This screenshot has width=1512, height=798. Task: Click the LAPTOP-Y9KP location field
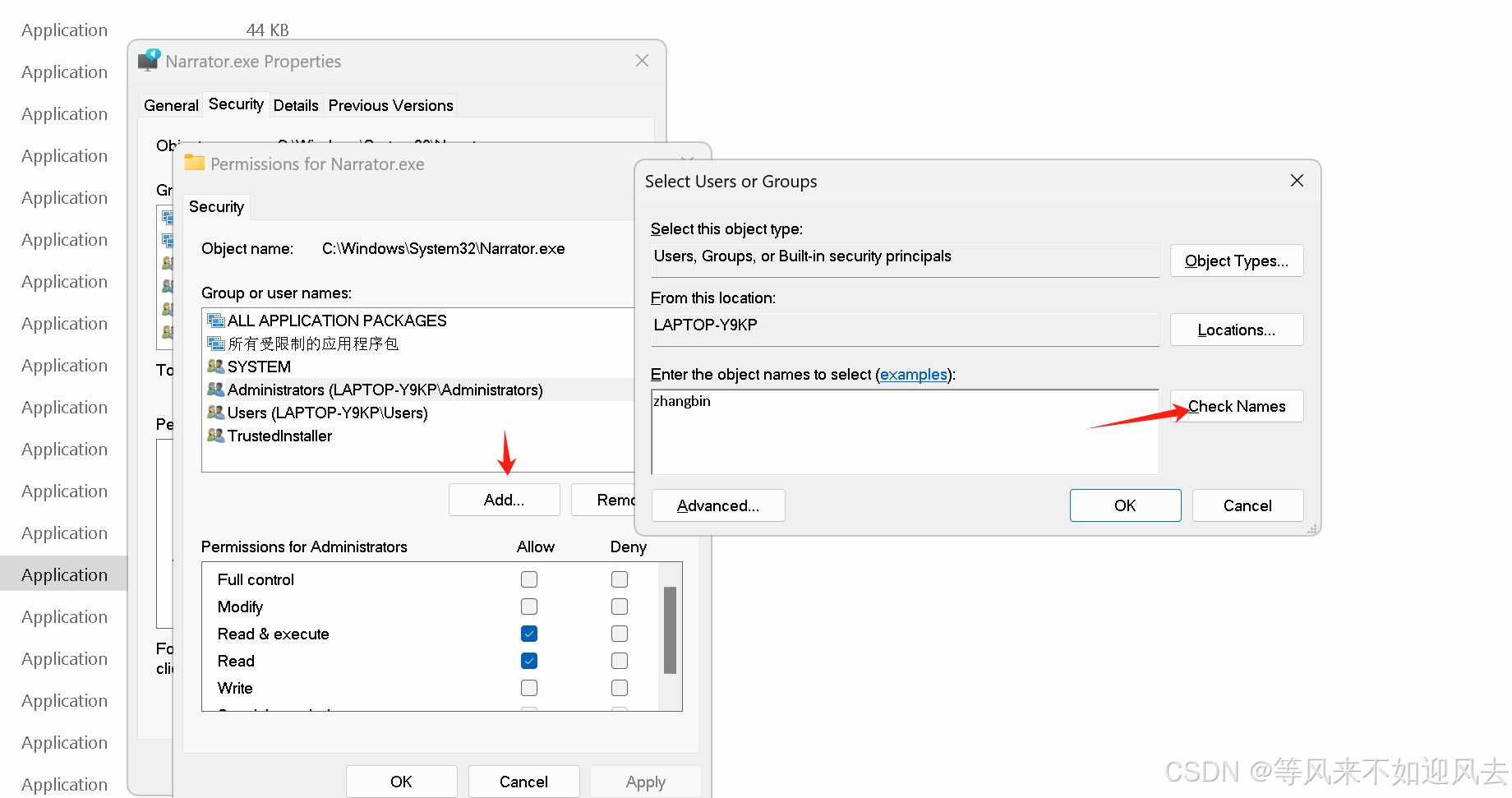click(x=905, y=330)
